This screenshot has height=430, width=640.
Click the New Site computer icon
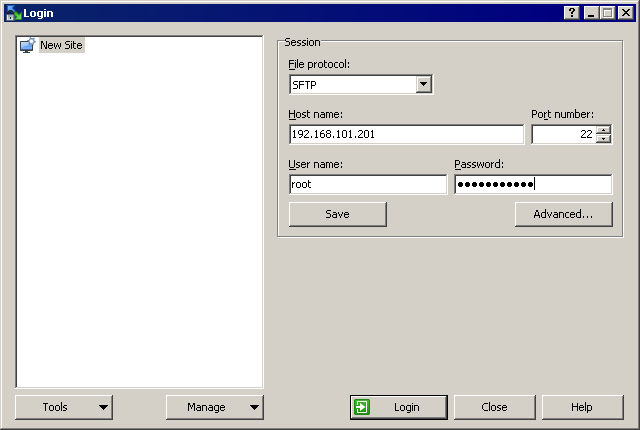(27, 45)
